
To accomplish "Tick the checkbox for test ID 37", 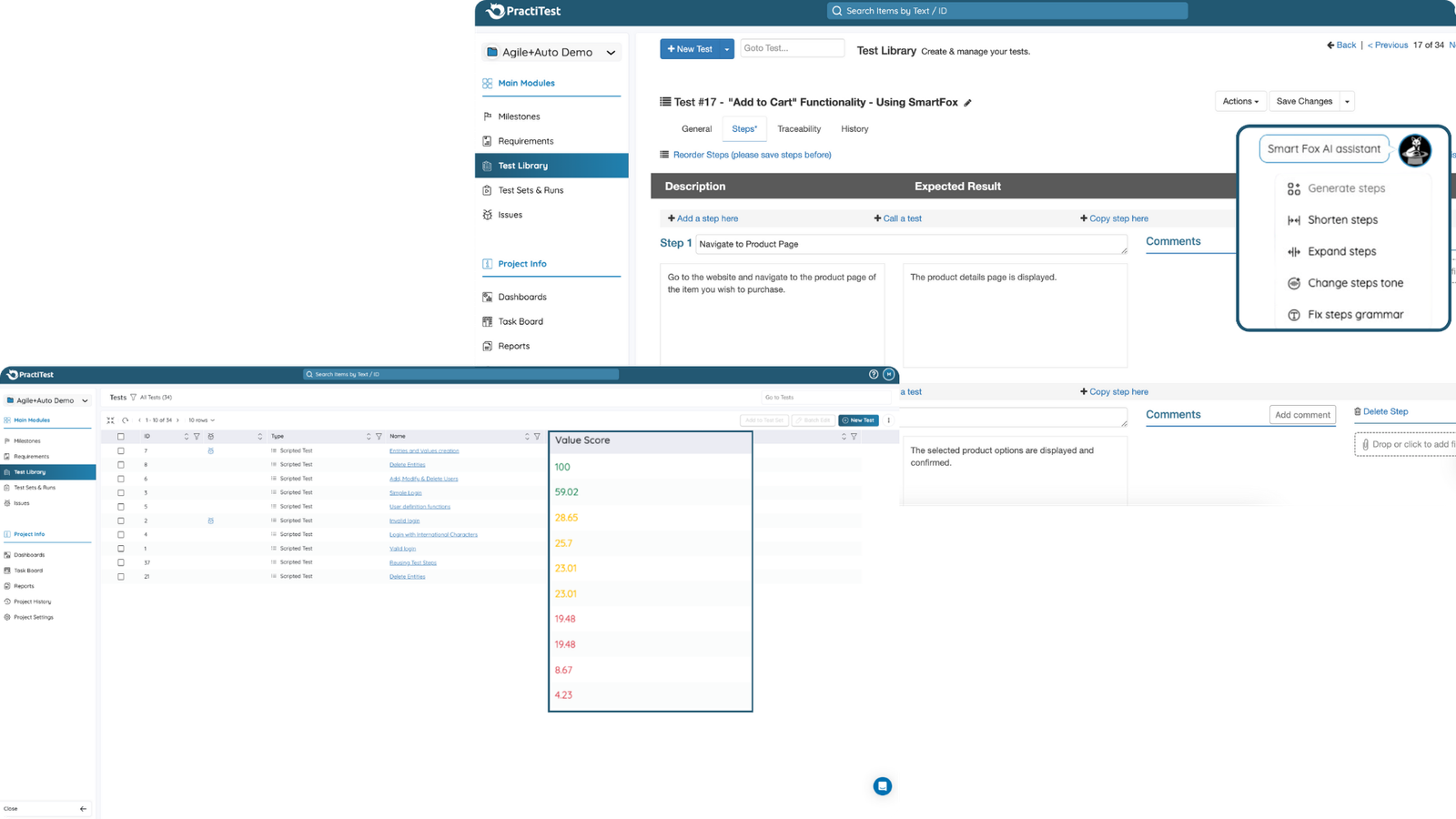I will pos(121,562).
